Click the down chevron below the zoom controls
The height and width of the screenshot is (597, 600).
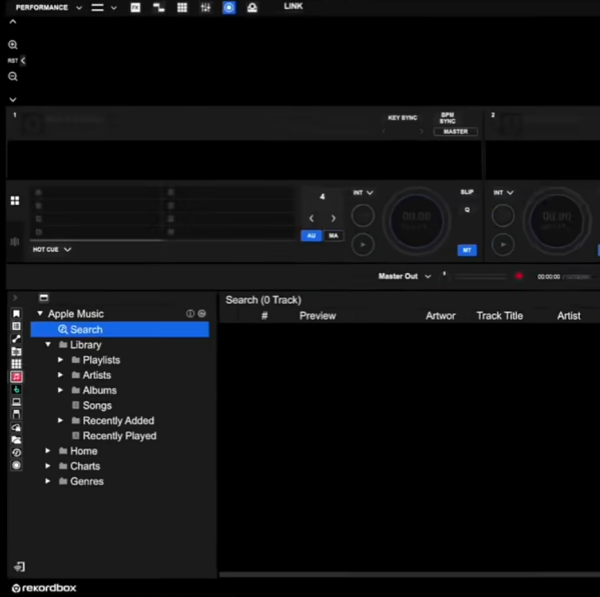click(13, 100)
